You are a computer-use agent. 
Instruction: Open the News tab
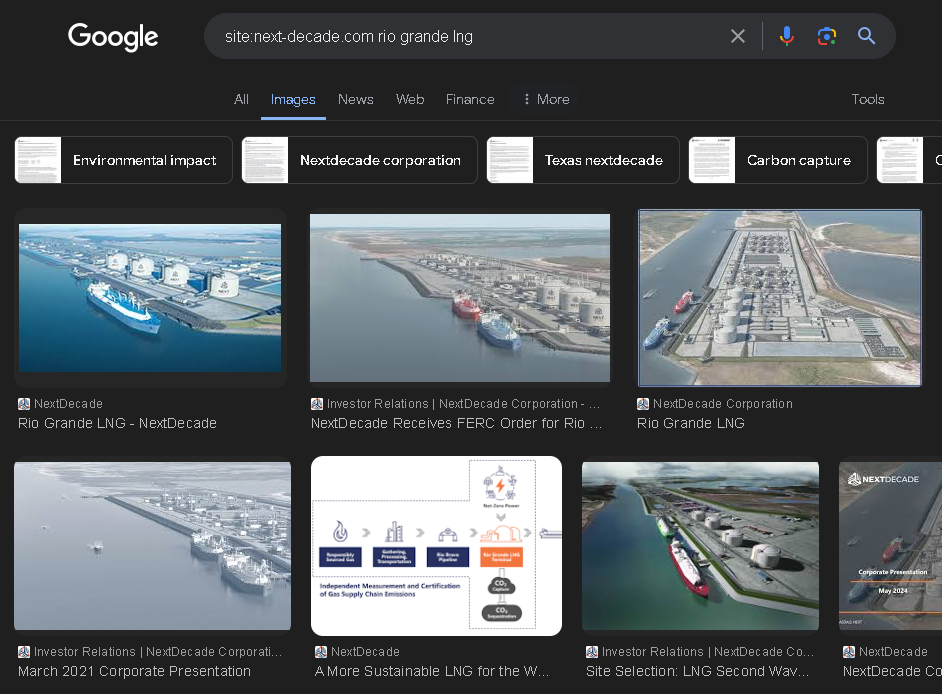point(356,100)
